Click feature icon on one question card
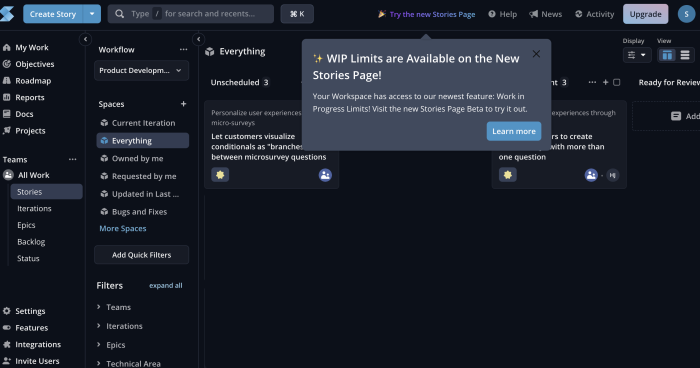Viewport: 700px width, 368px height. pyautogui.click(x=508, y=175)
